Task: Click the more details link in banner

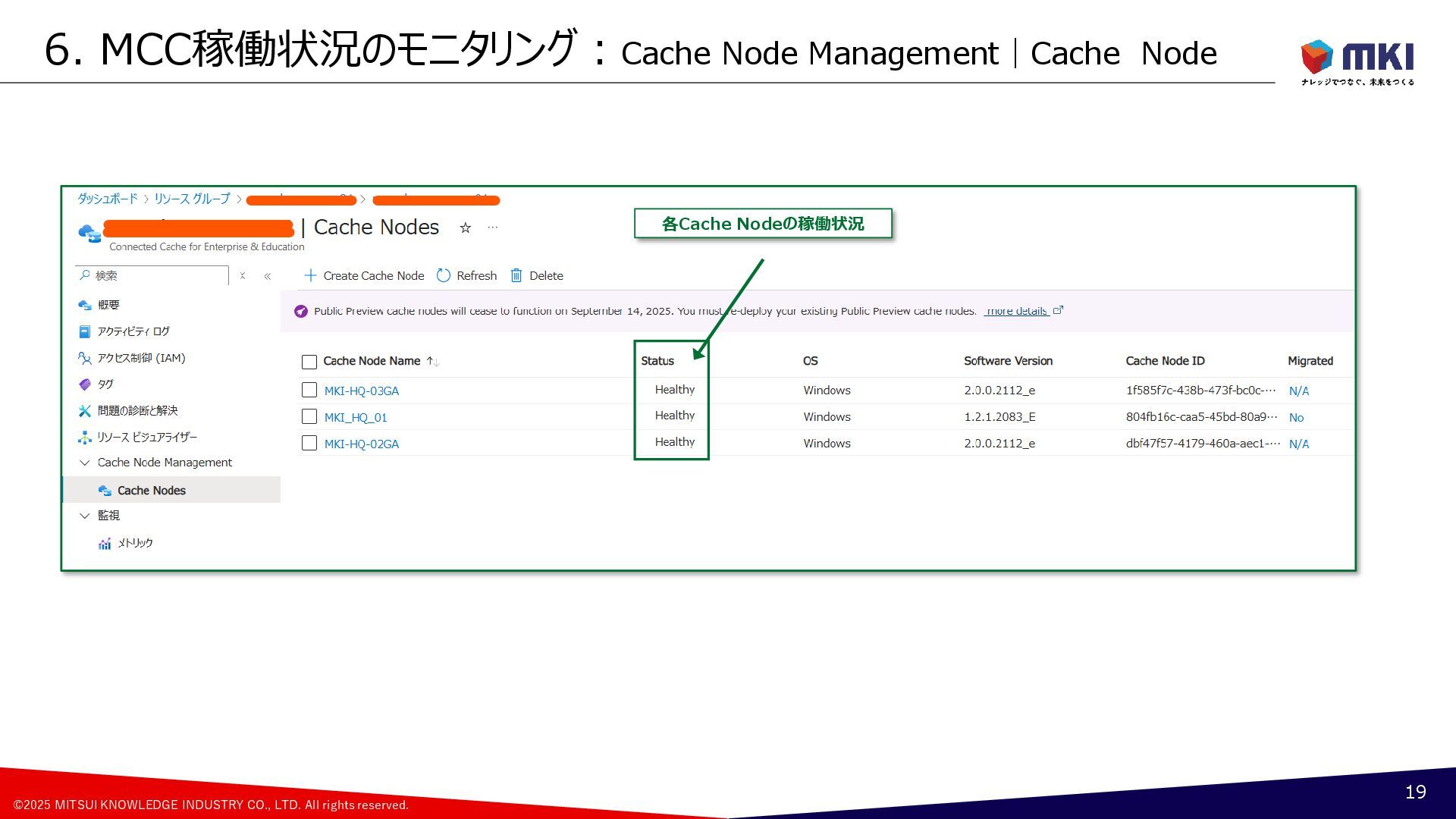Action: (x=1016, y=311)
